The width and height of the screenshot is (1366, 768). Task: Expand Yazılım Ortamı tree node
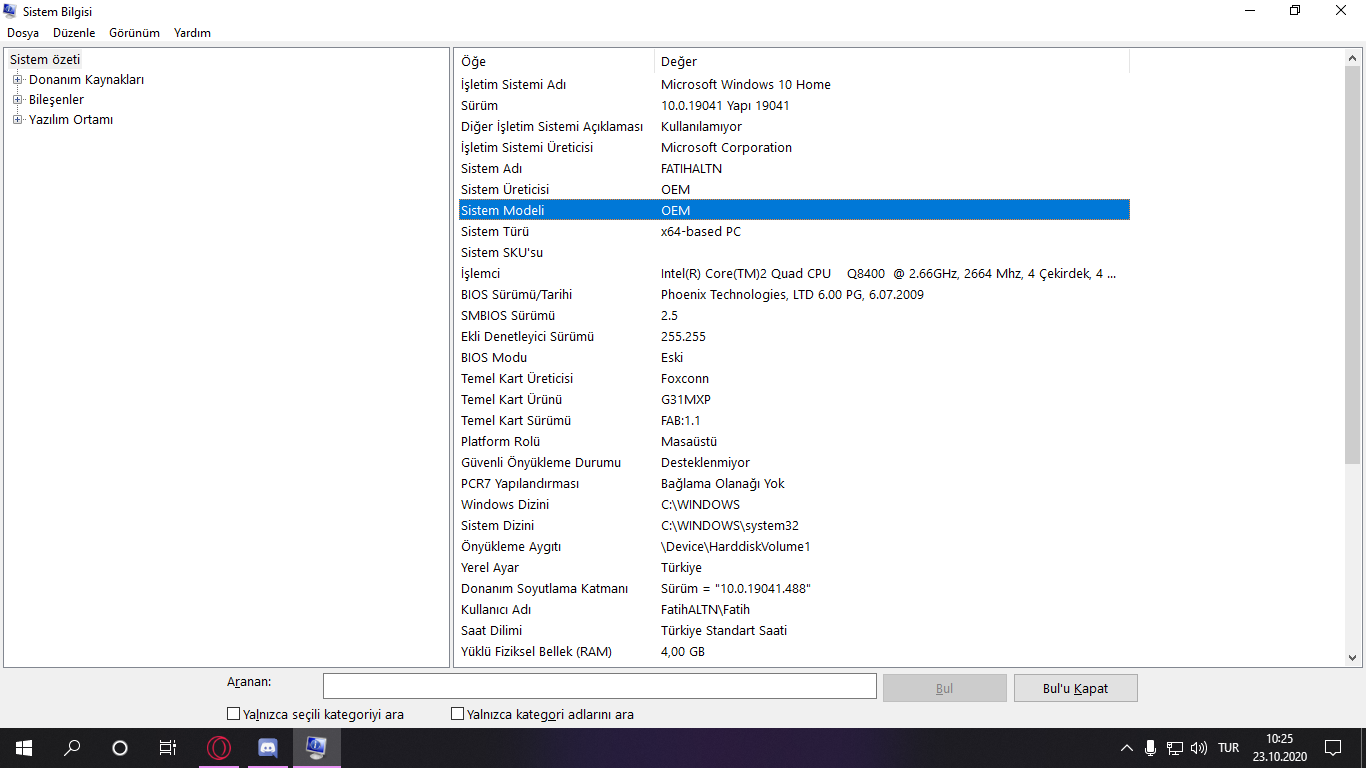coord(18,120)
